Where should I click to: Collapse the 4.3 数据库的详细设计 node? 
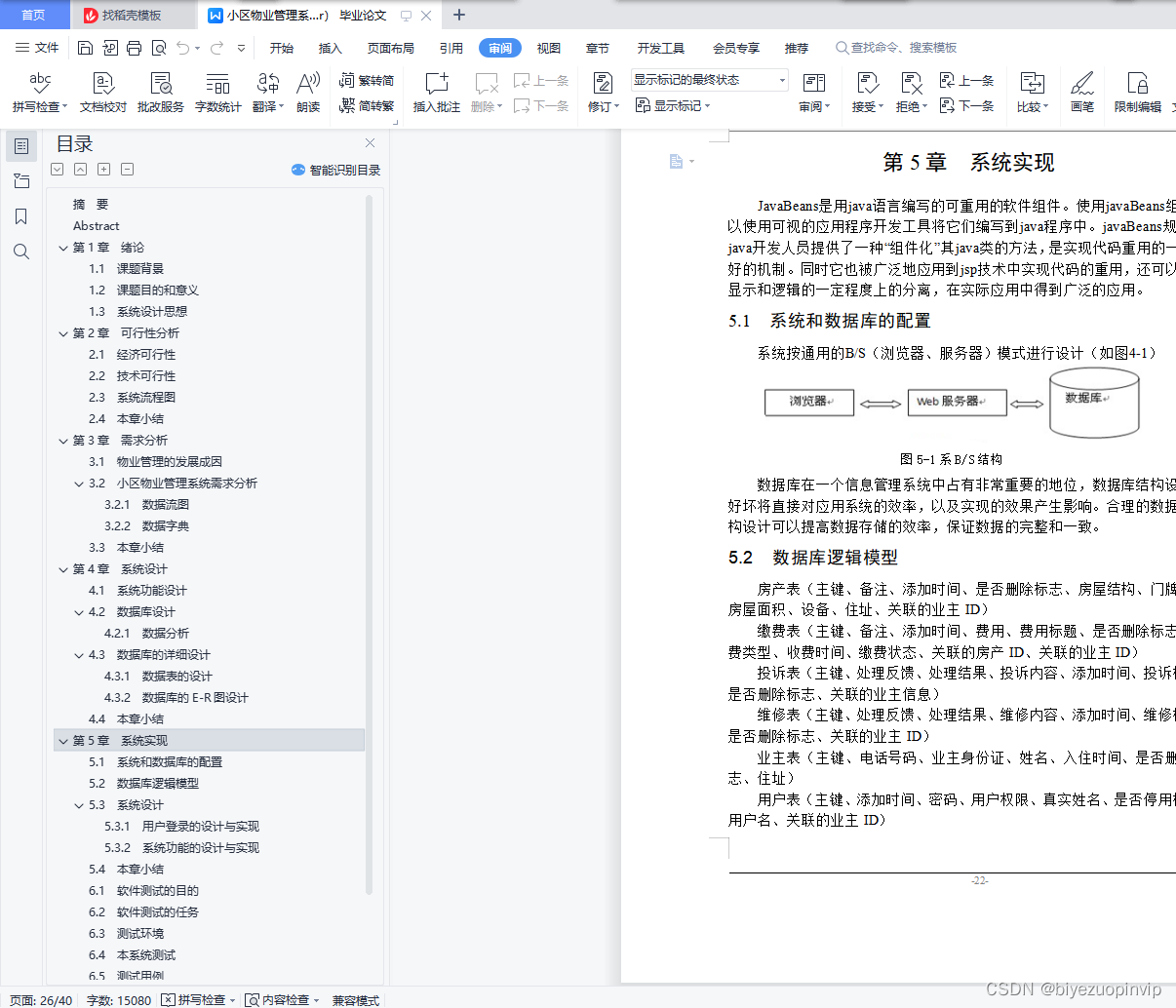tap(79, 655)
